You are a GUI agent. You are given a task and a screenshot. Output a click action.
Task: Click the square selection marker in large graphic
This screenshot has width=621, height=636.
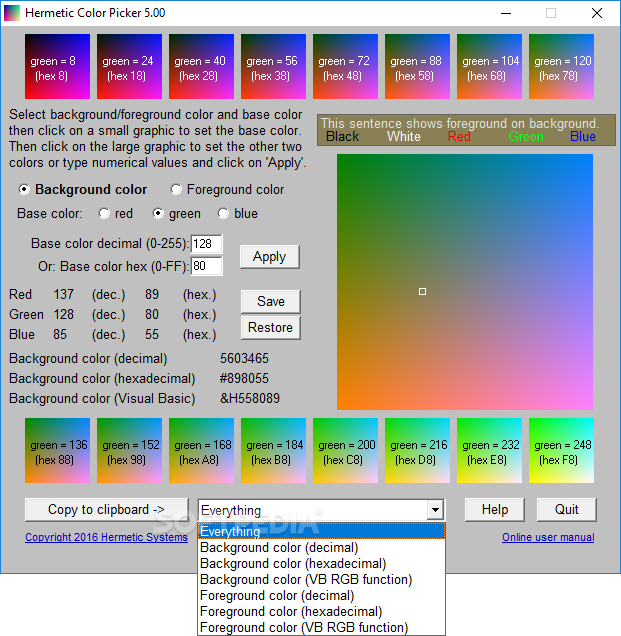coord(422,292)
